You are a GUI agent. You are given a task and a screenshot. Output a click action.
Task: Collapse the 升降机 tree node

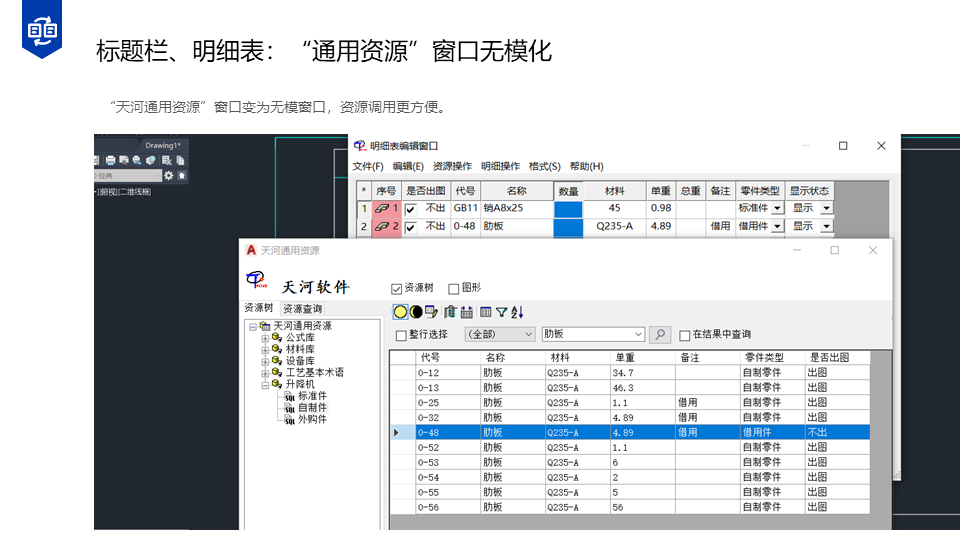click(265, 385)
